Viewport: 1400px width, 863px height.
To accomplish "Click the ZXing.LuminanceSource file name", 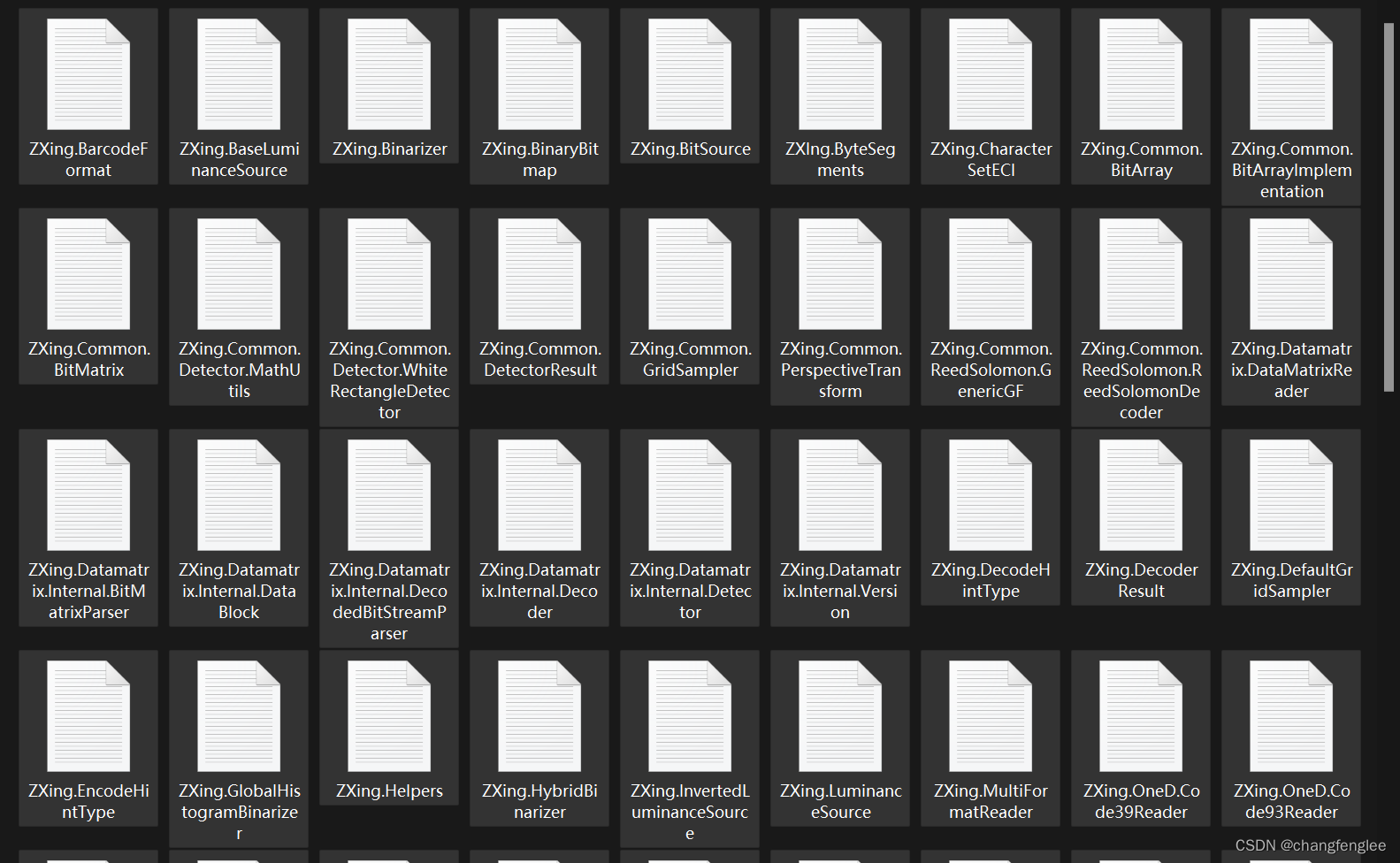I will click(840, 801).
